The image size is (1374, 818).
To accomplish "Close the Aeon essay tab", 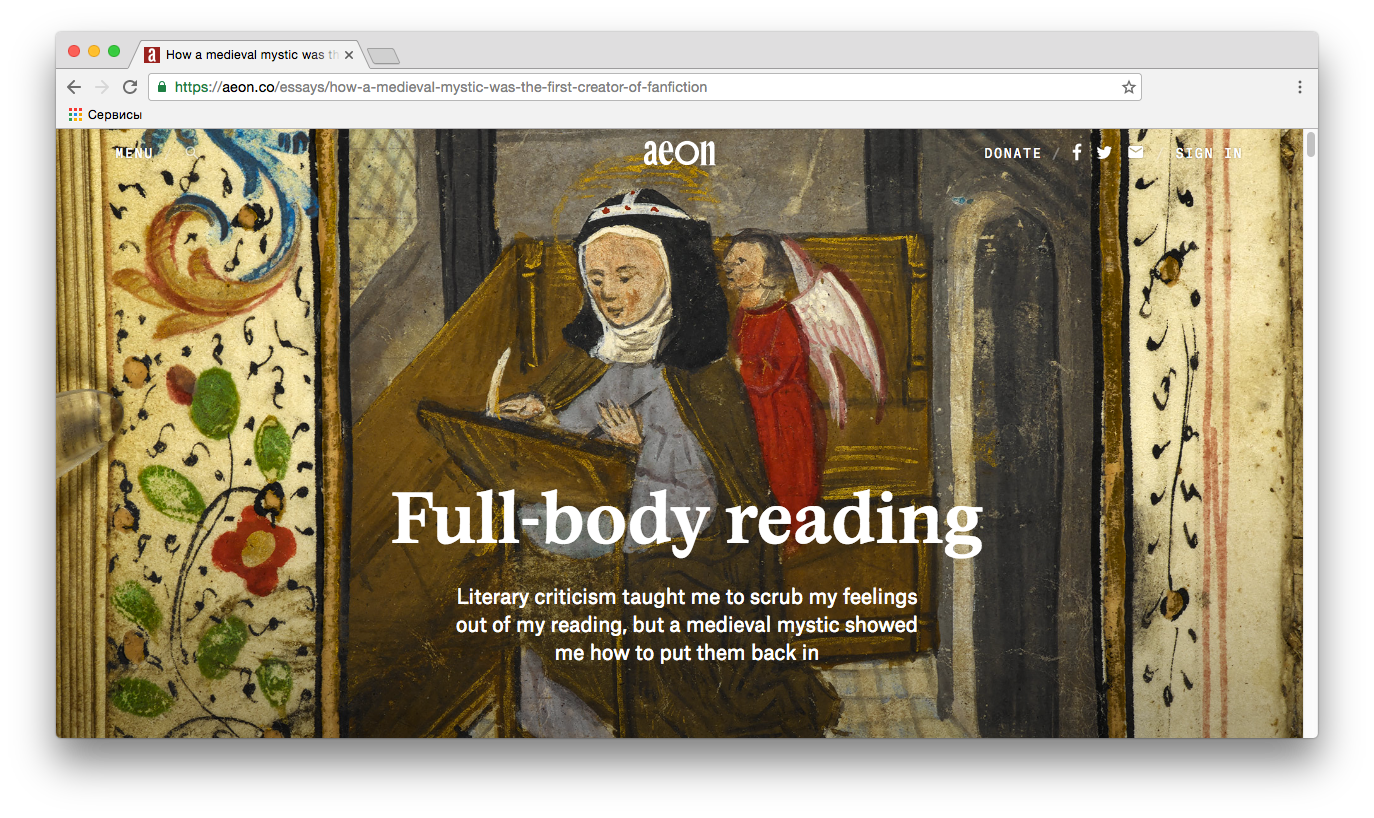I will [349, 55].
